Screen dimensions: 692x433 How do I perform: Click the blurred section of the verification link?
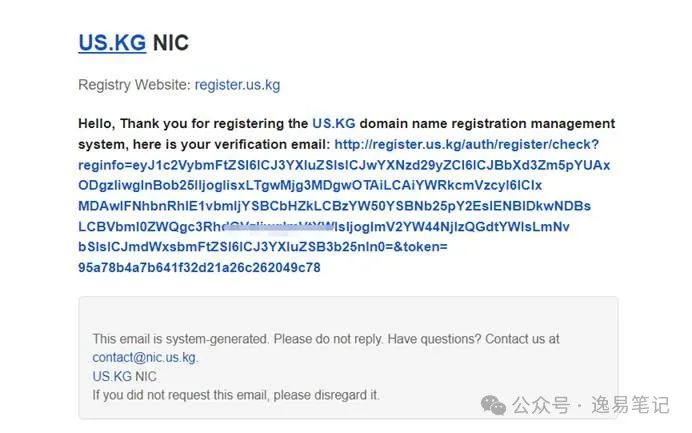coord(279,226)
